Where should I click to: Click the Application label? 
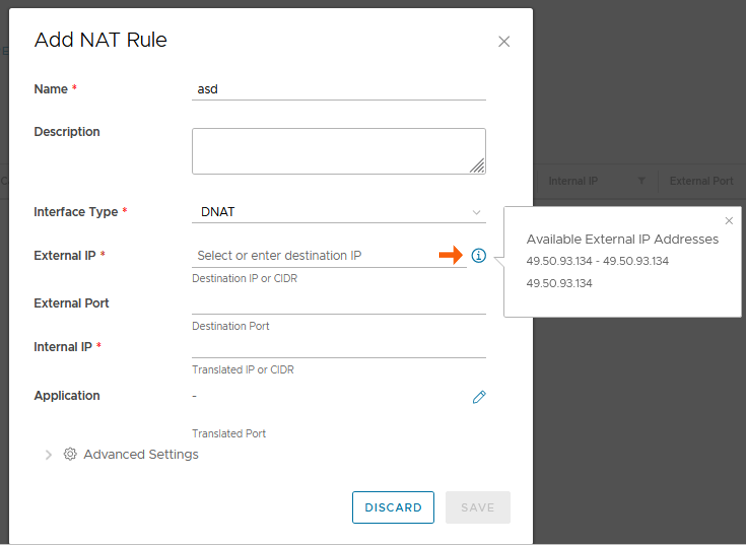pyautogui.click(x=67, y=396)
